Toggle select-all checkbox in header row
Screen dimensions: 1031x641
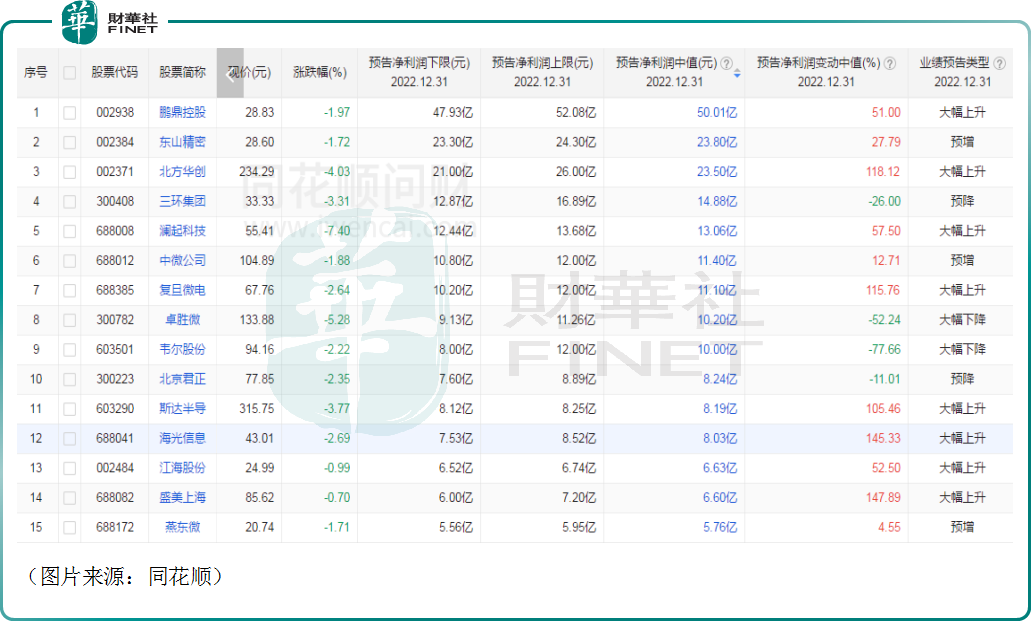(70, 73)
